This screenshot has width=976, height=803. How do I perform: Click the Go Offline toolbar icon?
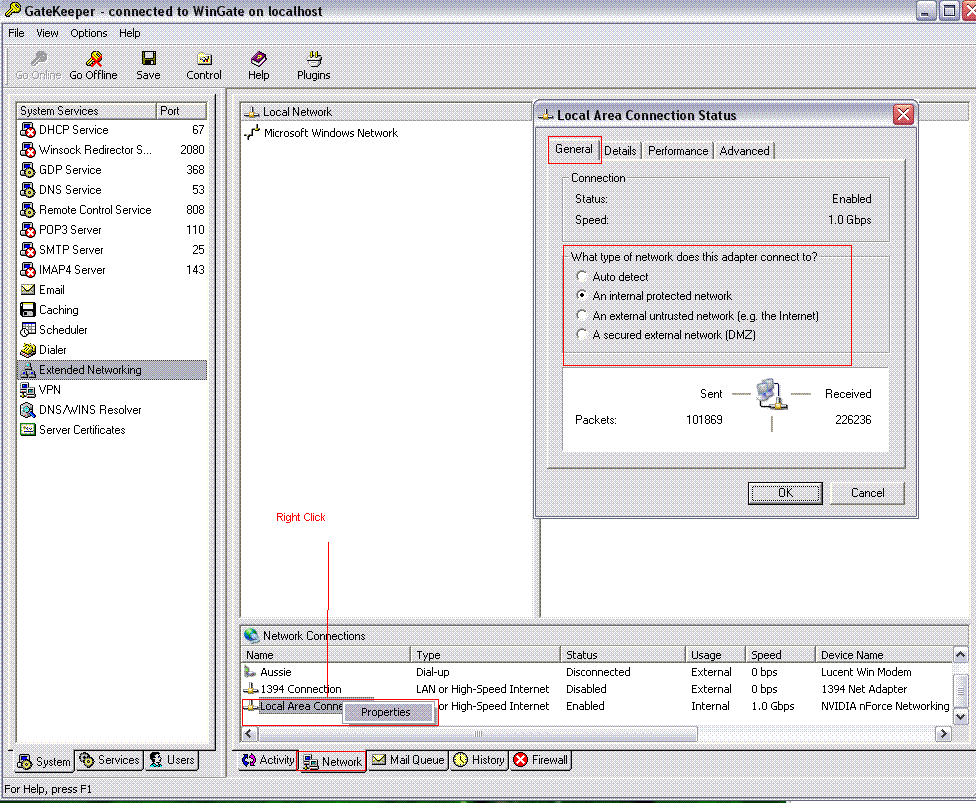click(x=94, y=59)
